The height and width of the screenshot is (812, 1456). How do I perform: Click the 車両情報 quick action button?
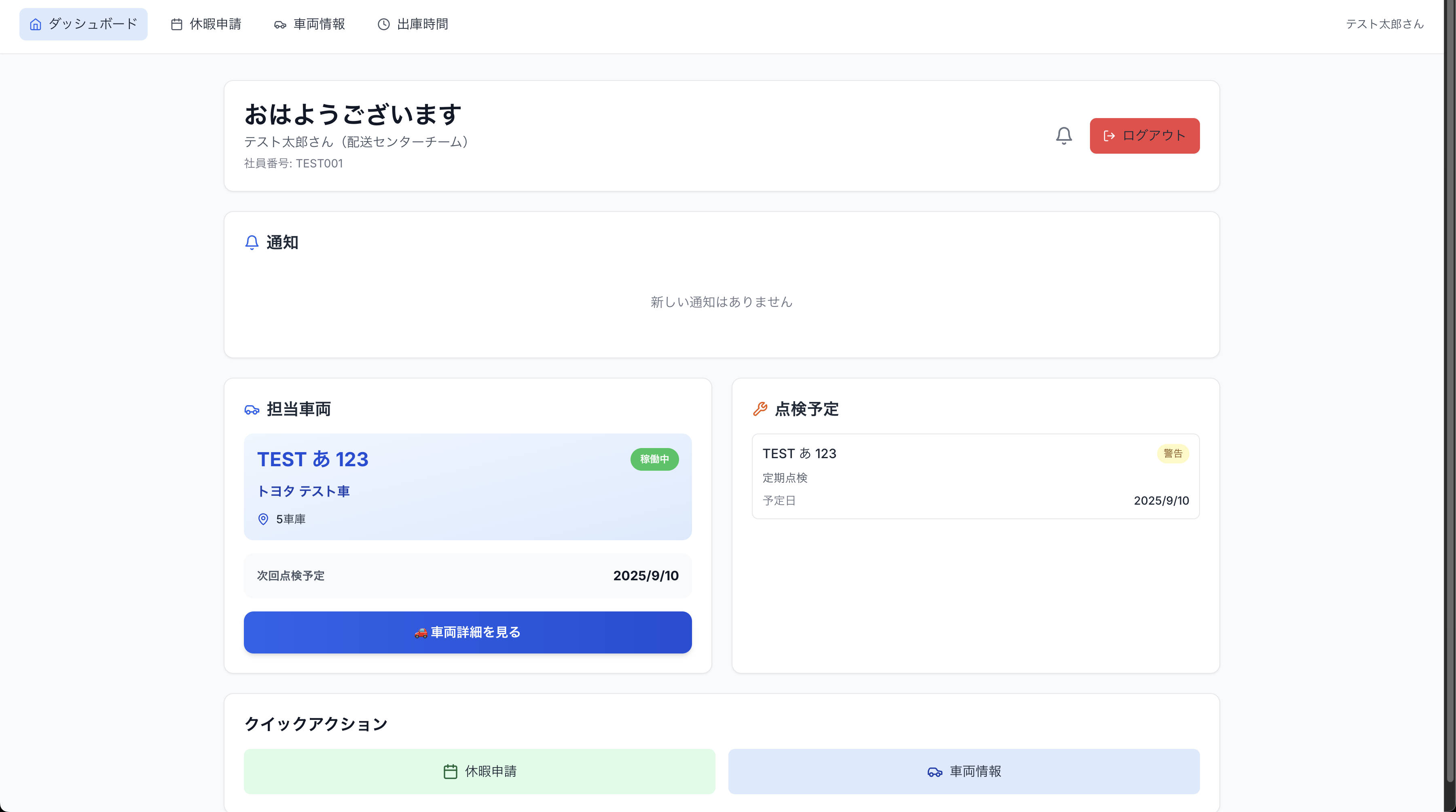coord(964,771)
